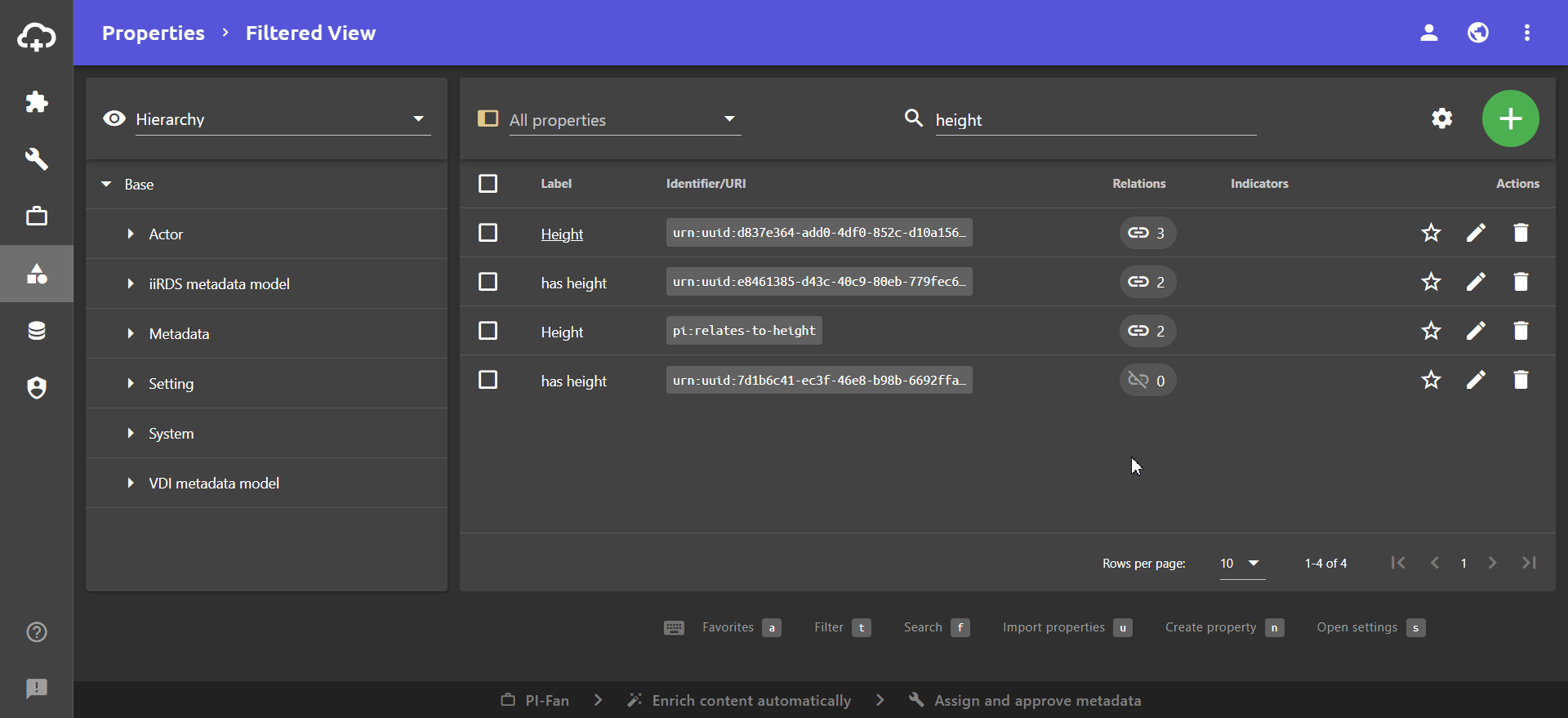Click the height search input field

1095,120
